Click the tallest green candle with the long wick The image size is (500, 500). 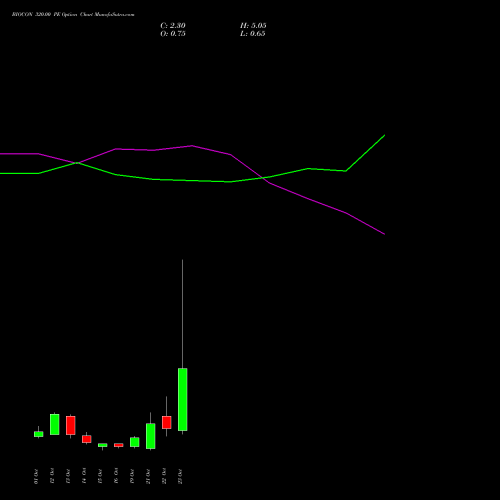(x=182, y=399)
